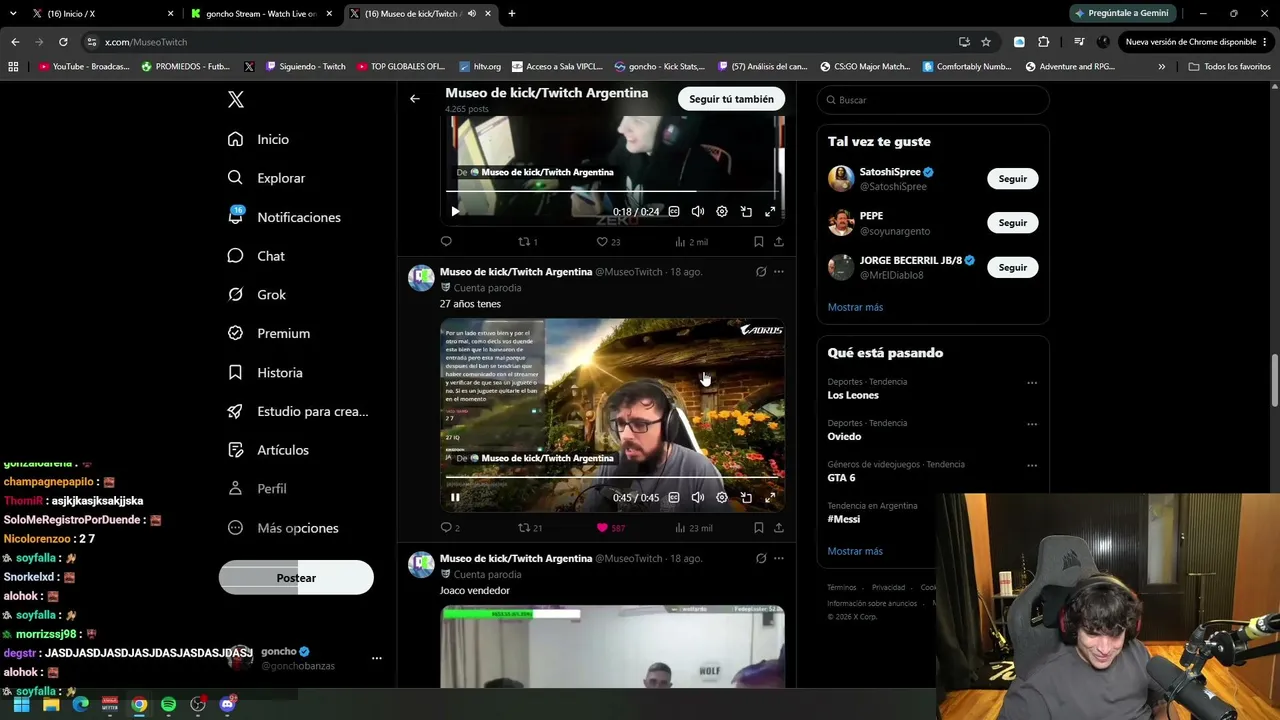Go back with the profile header arrow

tap(415, 99)
